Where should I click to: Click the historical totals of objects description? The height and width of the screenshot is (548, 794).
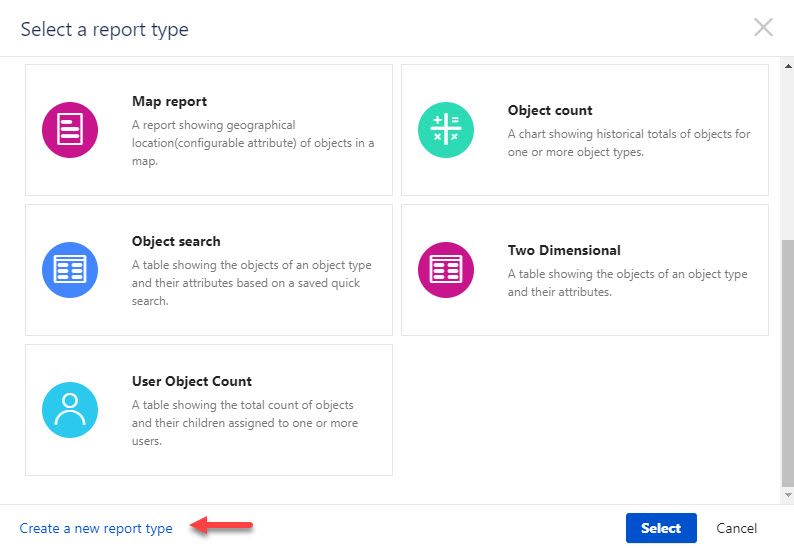[x=629, y=143]
